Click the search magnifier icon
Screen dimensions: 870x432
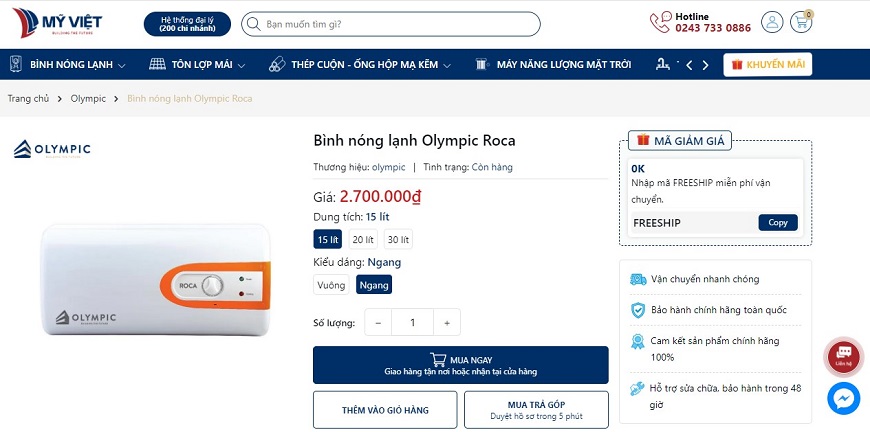tap(255, 24)
